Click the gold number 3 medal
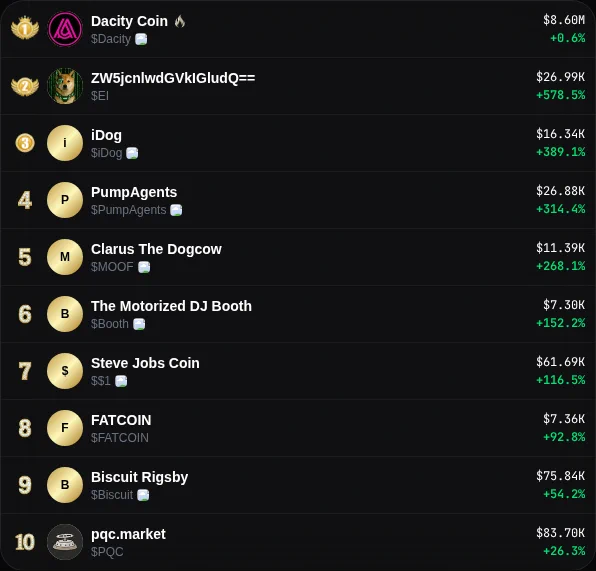The image size is (596, 571). tap(25, 143)
